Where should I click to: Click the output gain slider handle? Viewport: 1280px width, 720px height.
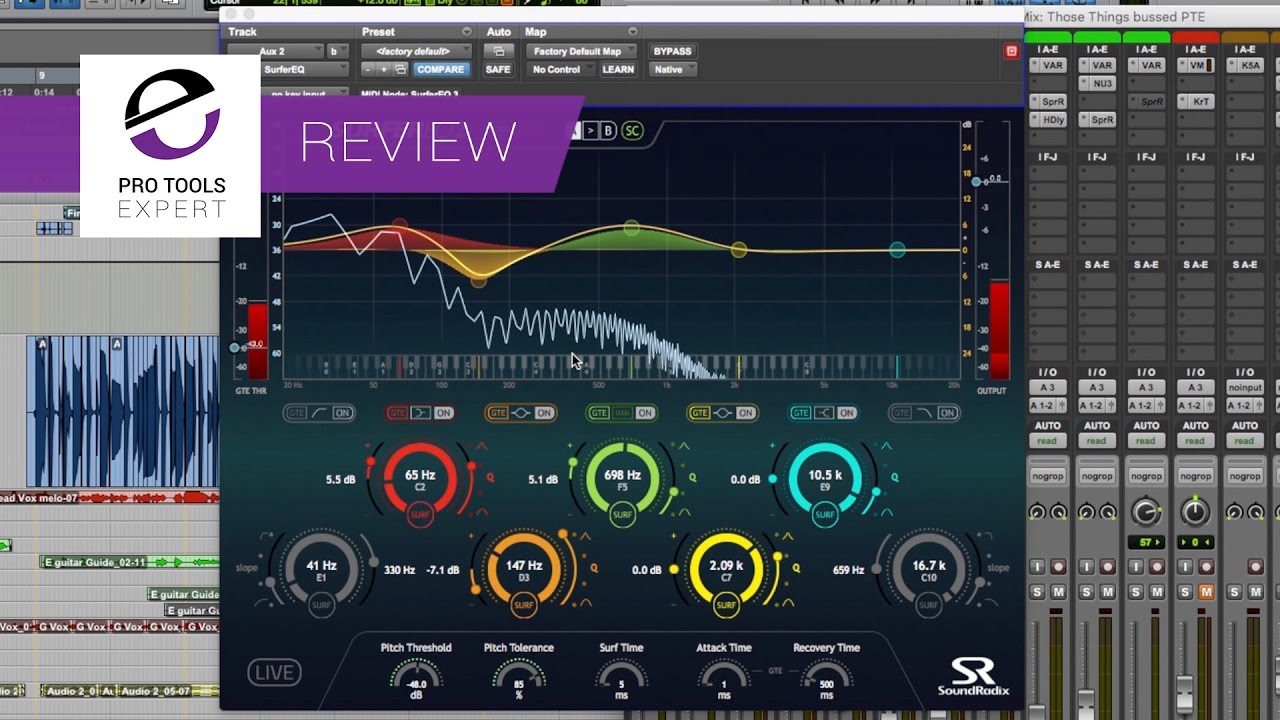(976, 180)
